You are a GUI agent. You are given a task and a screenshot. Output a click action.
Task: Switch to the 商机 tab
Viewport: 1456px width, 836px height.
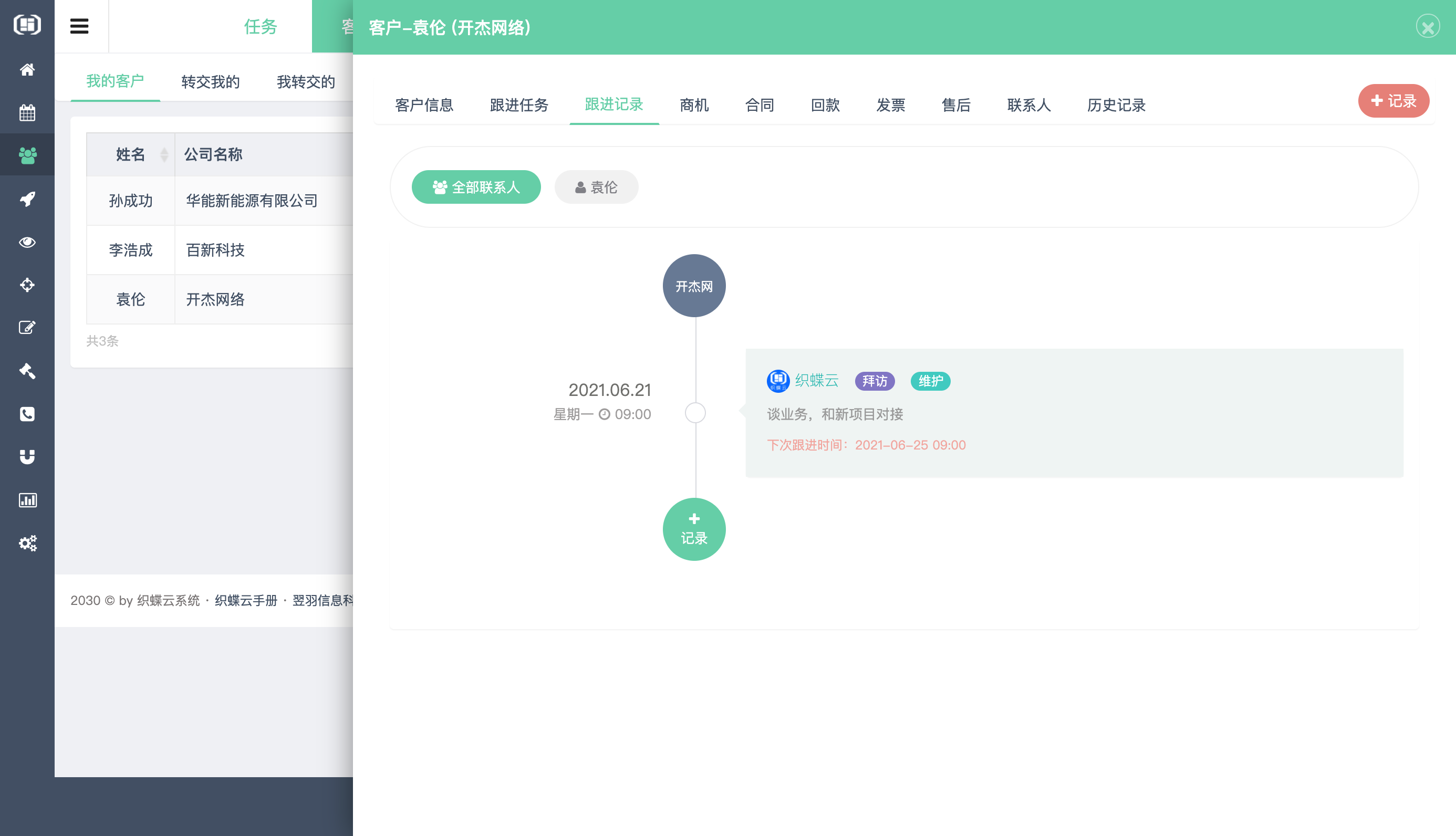(693, 105)
